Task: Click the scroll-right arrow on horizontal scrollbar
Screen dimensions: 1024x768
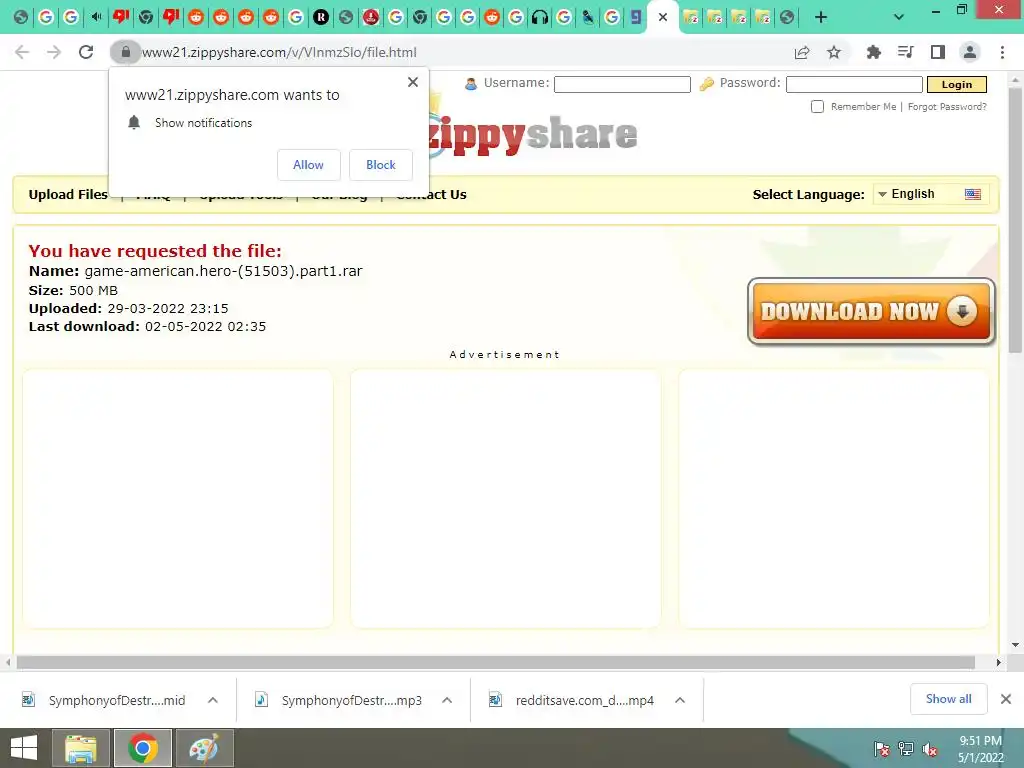Action: coord(999,662)
